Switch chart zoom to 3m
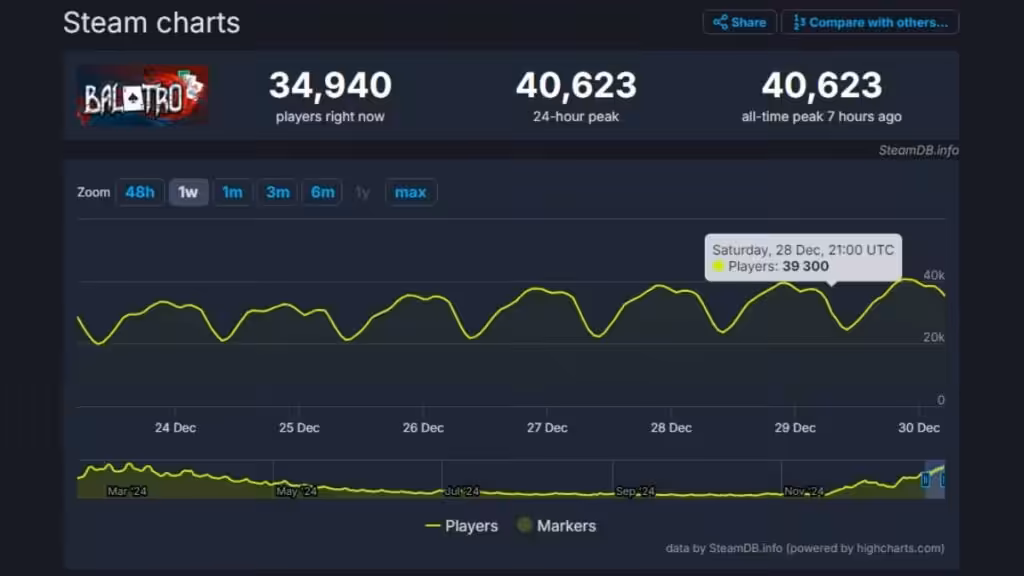The height and width of the screenshot is (576, 1024). (x=278, y=192)
